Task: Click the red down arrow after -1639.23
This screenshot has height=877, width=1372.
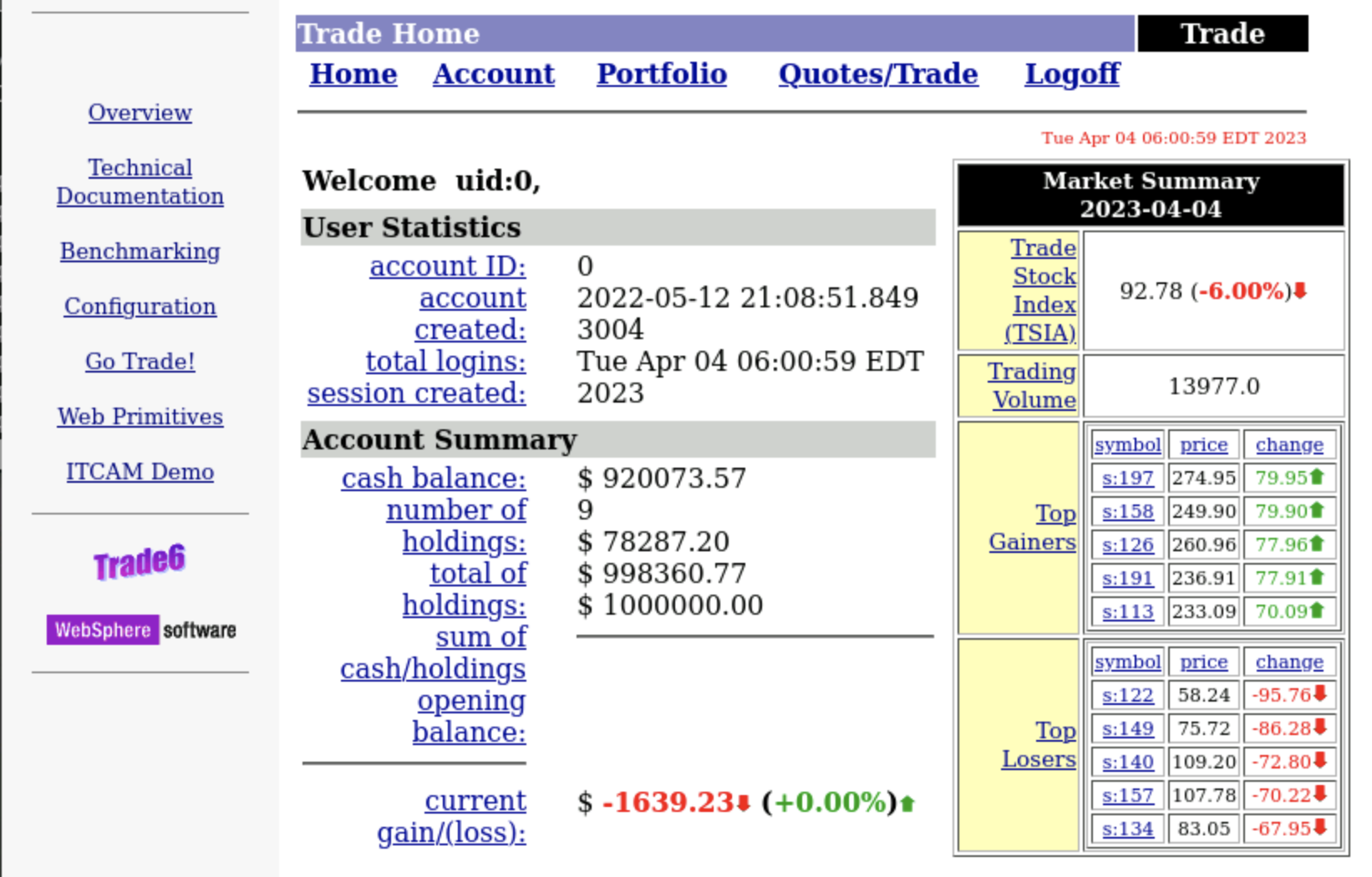Action: click(x=743, y=803)
